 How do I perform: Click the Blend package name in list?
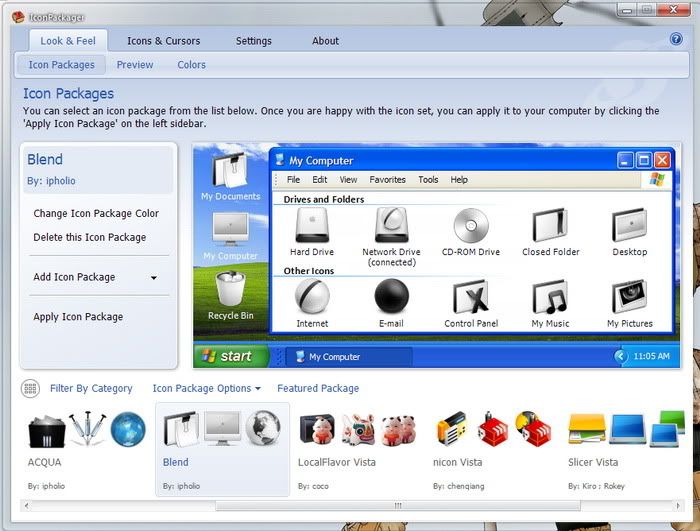click(x=175, y=462)
